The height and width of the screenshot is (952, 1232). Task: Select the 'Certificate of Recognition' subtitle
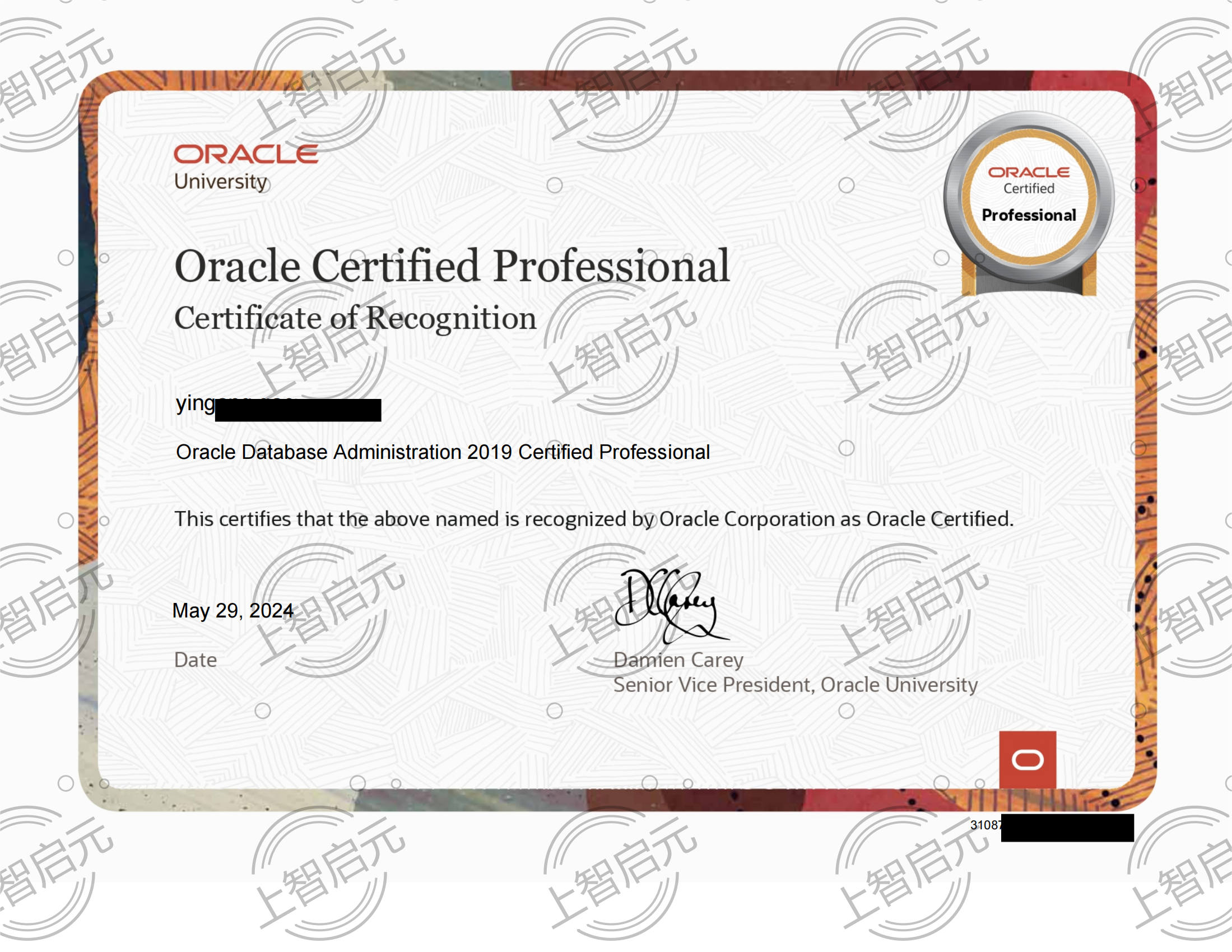tap(355, 318)
